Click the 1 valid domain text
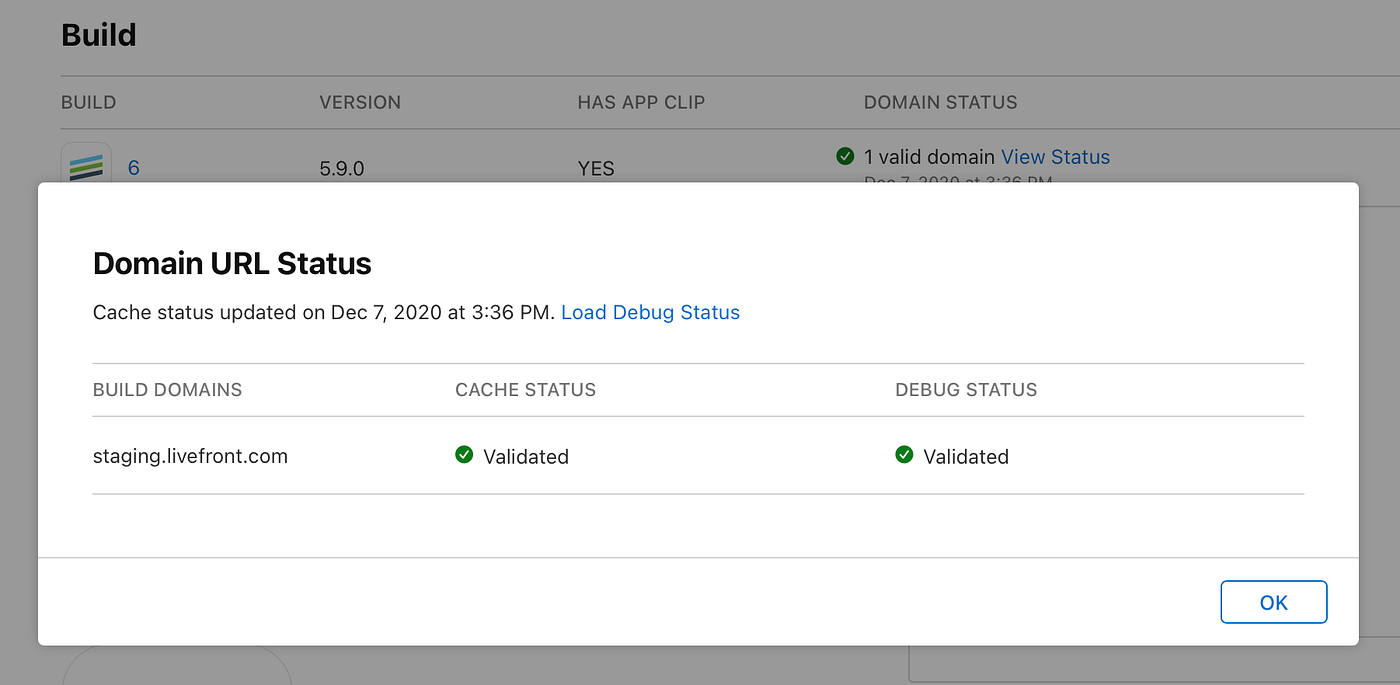The width and height of the screenshot is (1400, 685). 929,157
